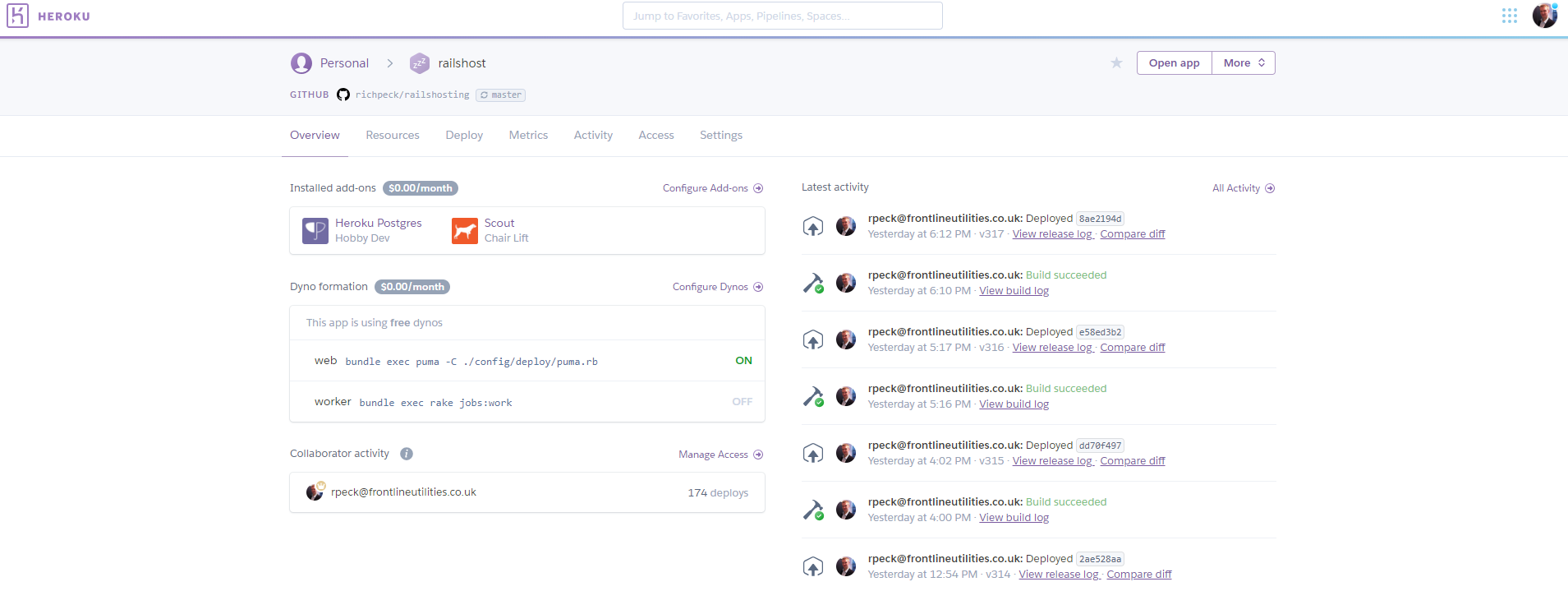Compare diff for release v317
This screenshot has width=1568, height=591.
pyautogui.click(x=1133, y=234)
